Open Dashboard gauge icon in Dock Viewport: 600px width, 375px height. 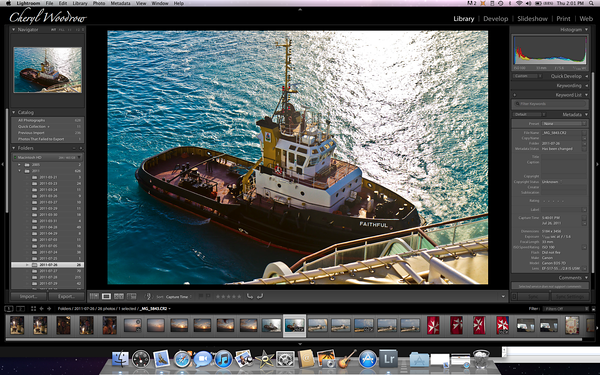coord(141,359)
